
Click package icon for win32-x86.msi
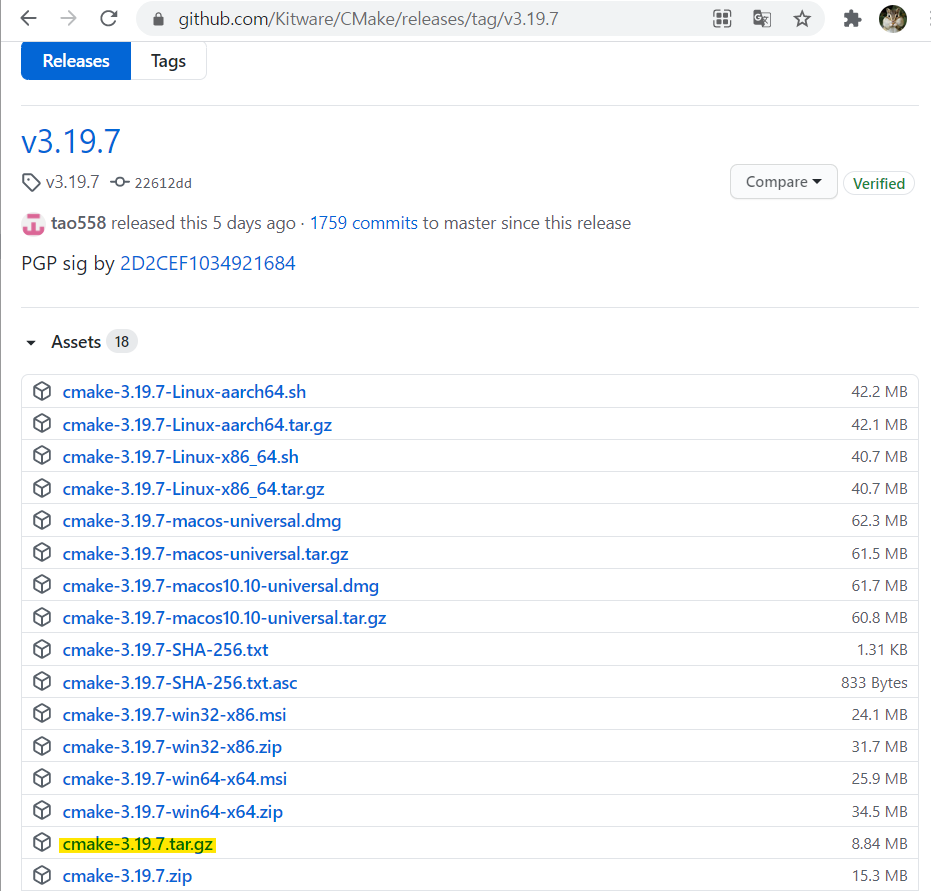coord(42,713)
